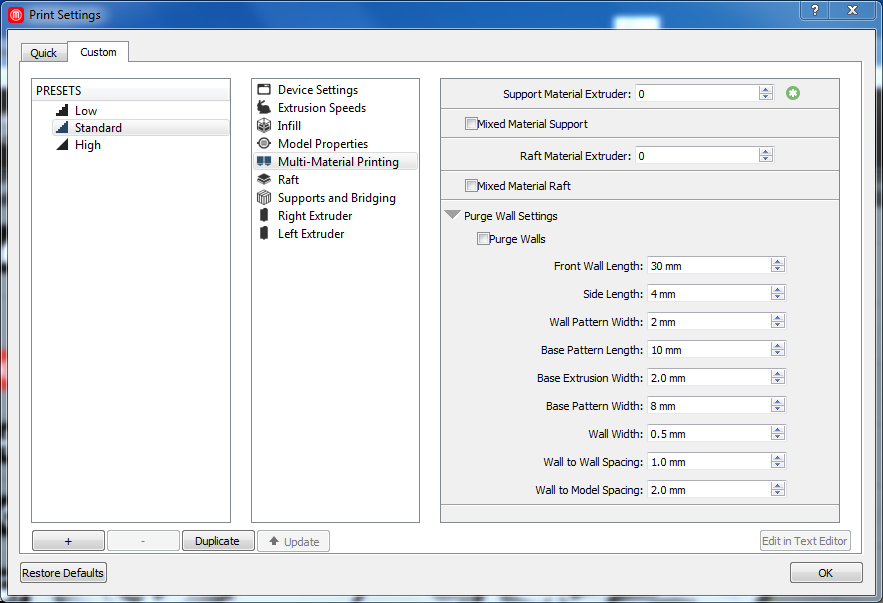This screenshot has width=883, height=603.
Task: Click the Right Extruder icon
Action: (x=264, y=215)
